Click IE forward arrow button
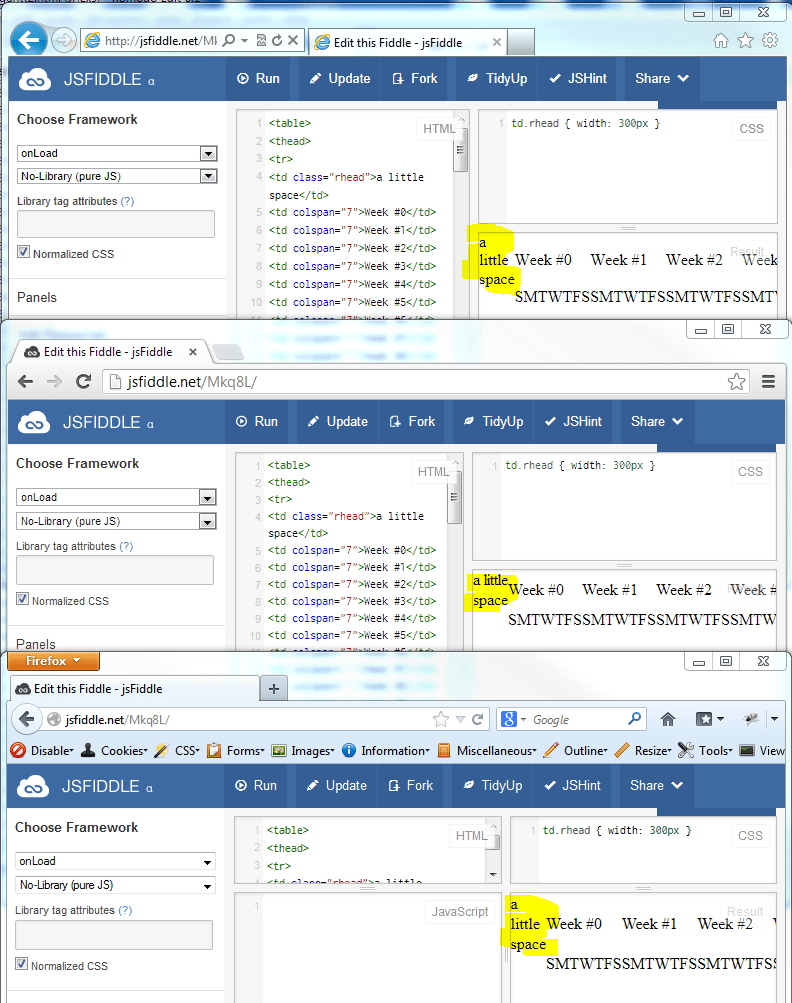792x1003 pixels. pos(63,41)
